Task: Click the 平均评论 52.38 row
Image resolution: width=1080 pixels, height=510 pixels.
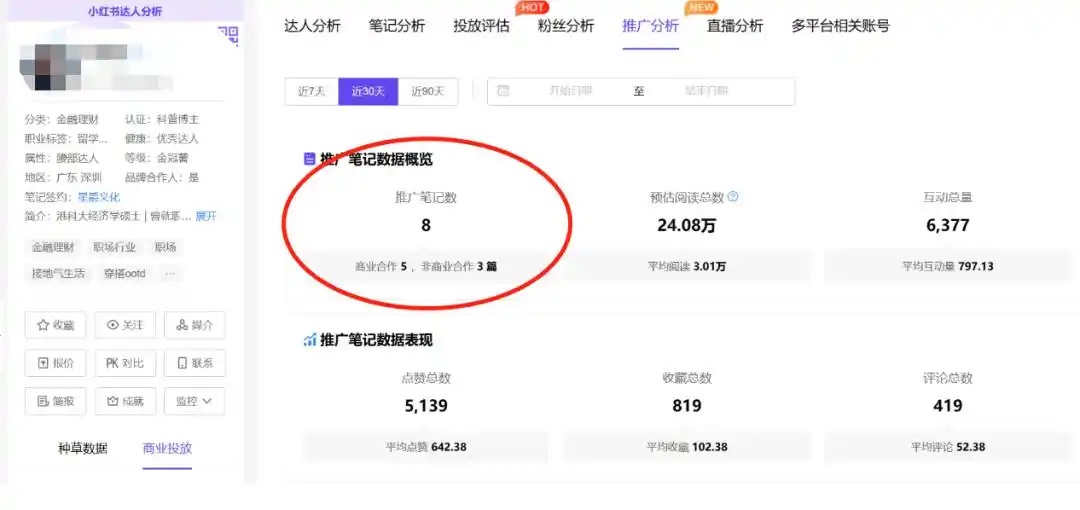Action: tap(948, 447)
